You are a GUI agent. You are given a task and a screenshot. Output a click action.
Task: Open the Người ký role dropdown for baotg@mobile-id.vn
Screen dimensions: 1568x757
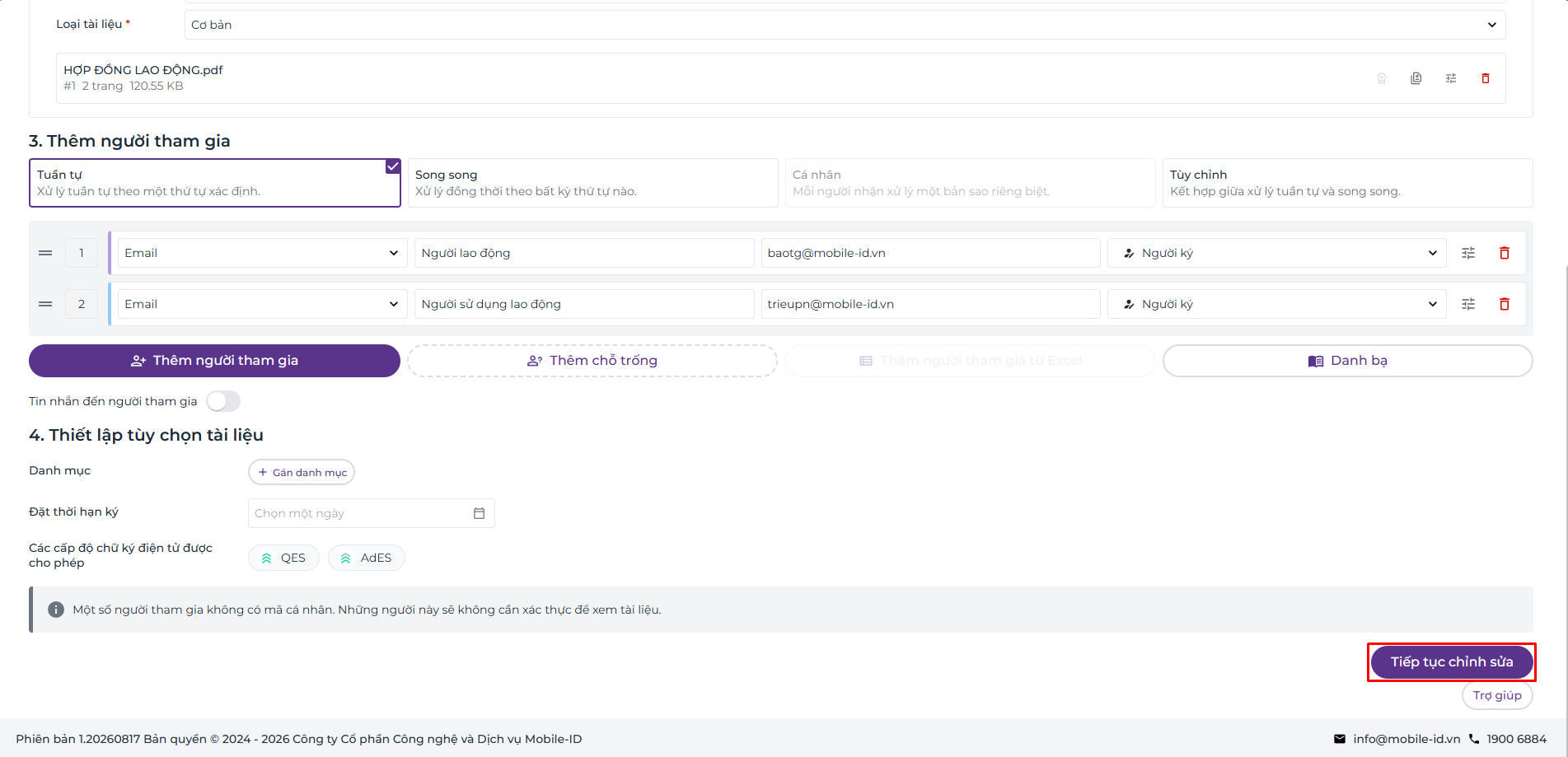tap(1276, 253)
